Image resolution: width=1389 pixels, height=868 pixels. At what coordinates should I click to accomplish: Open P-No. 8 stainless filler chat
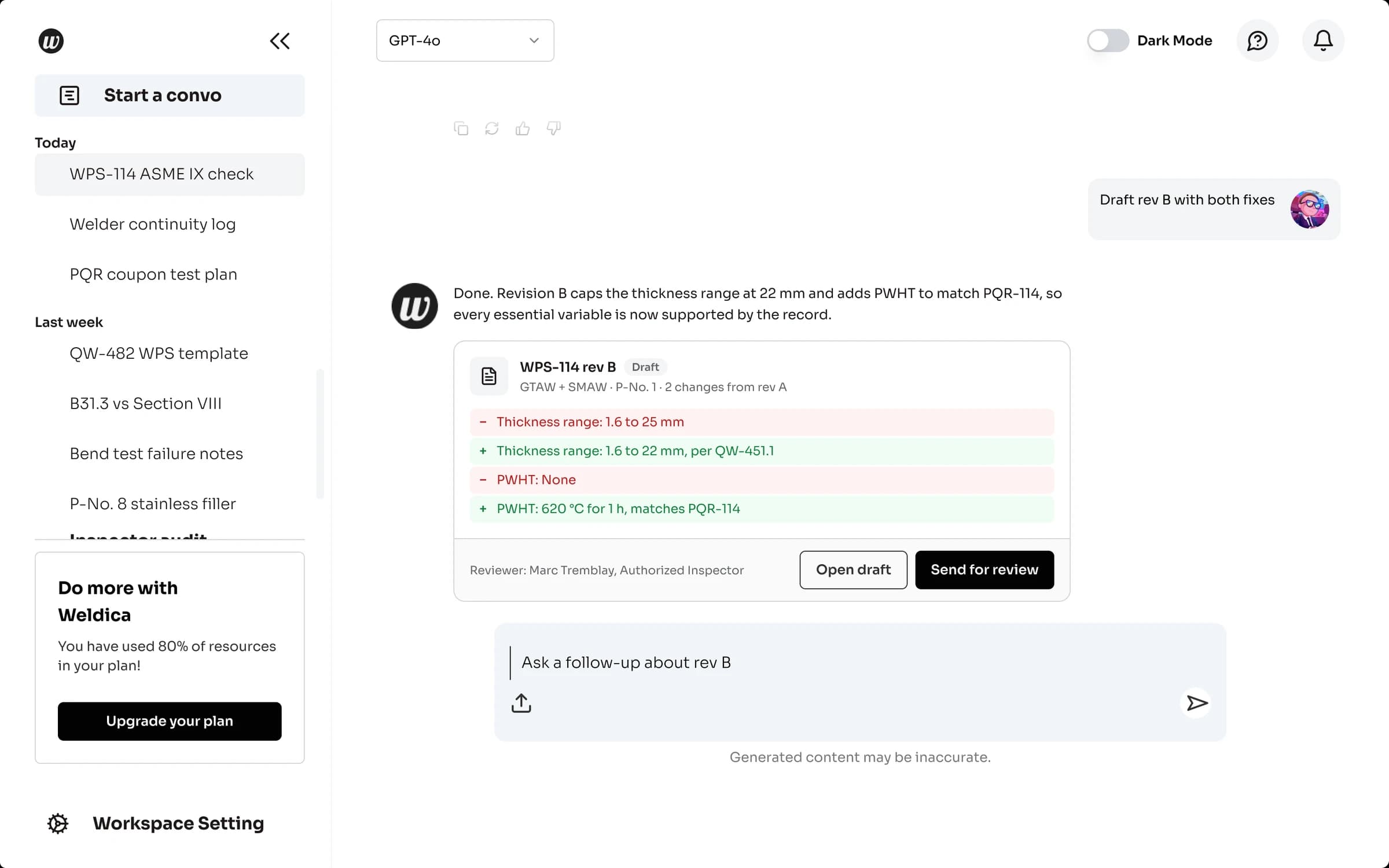pos(170,504)
